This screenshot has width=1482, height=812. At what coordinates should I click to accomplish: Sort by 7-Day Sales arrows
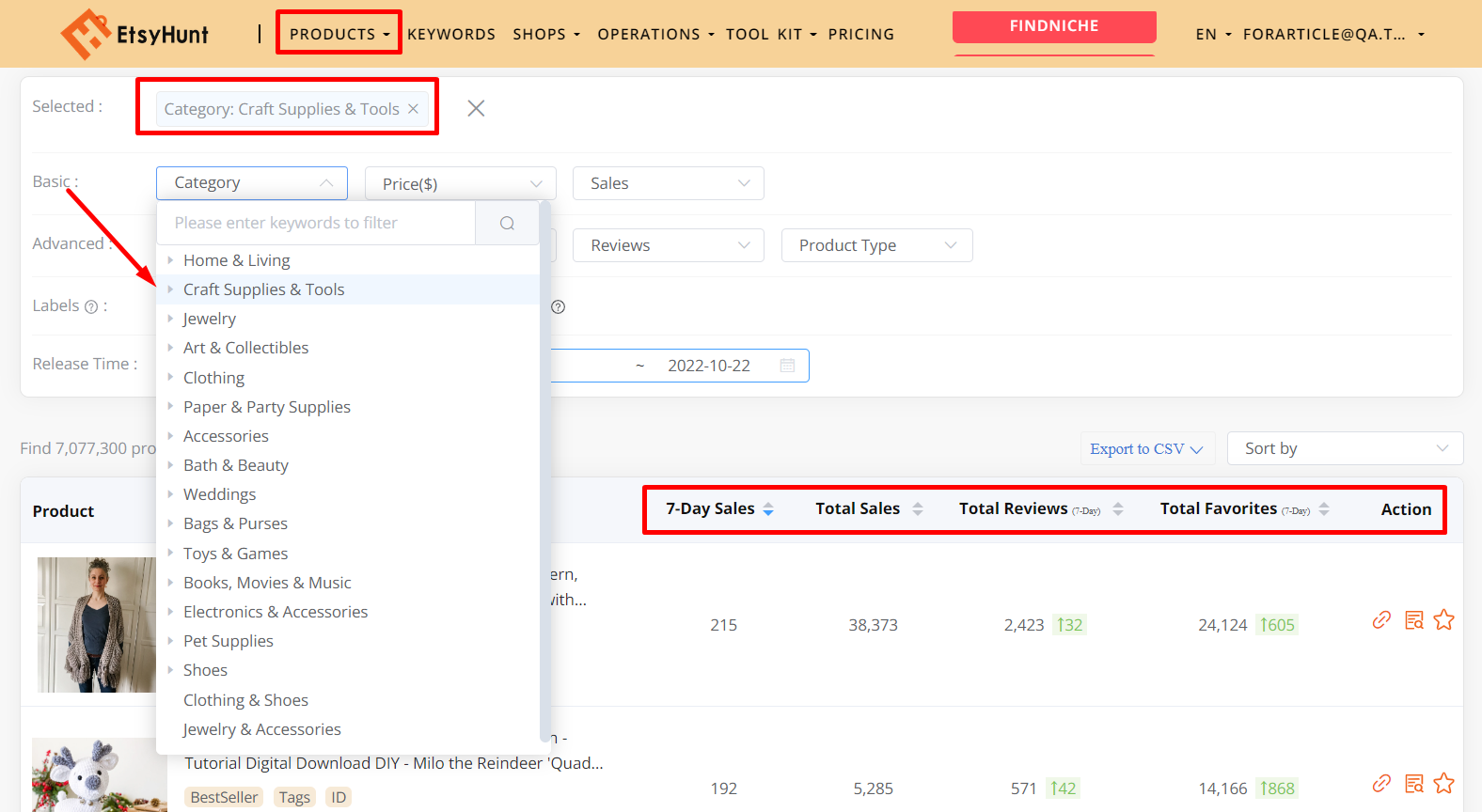click(768, 508)
